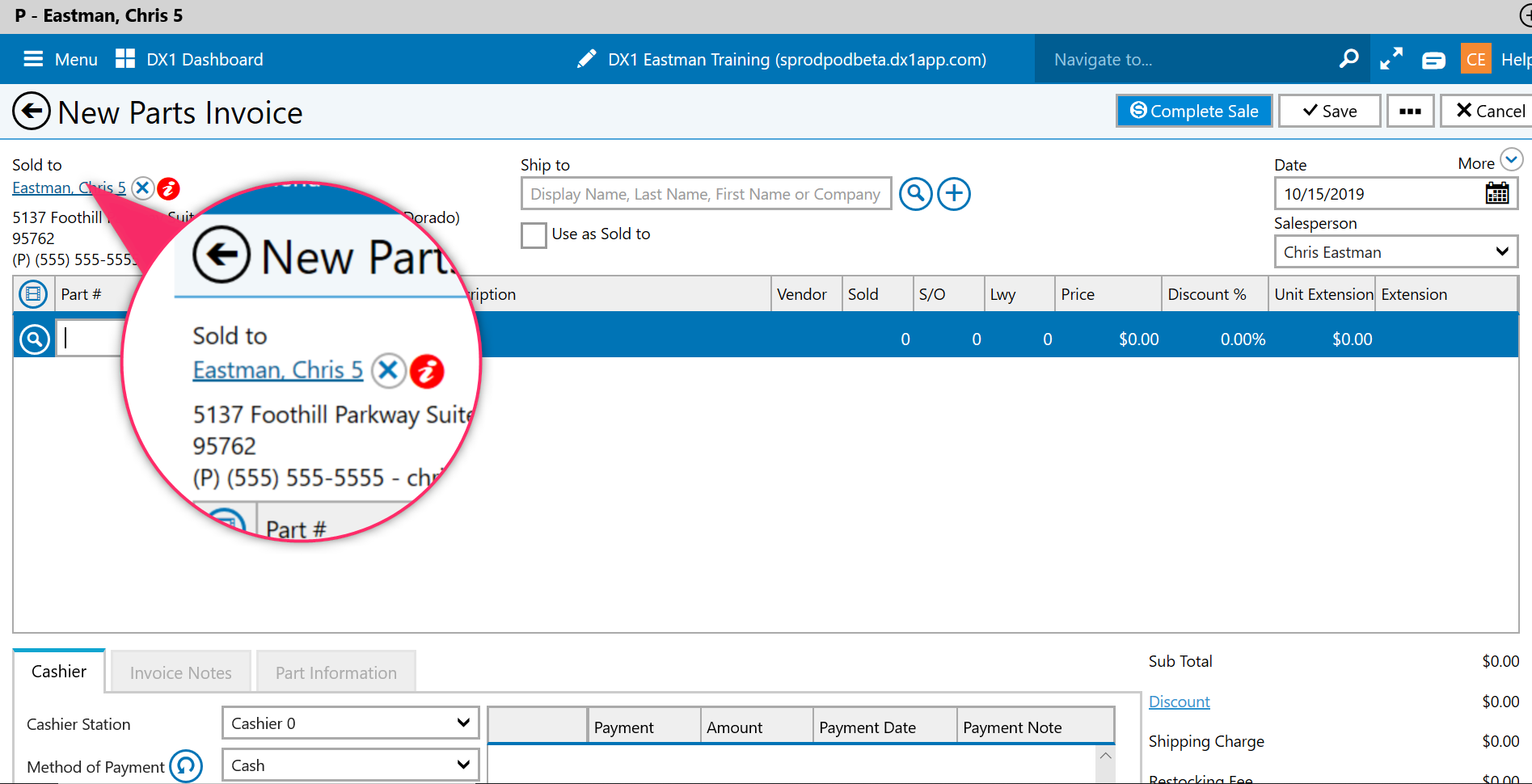The height and width of the screenshot is (784, 1532).
Task: Remove Sold to customer with the X icon
Action: pyautogui.click(x=142, y=188)
